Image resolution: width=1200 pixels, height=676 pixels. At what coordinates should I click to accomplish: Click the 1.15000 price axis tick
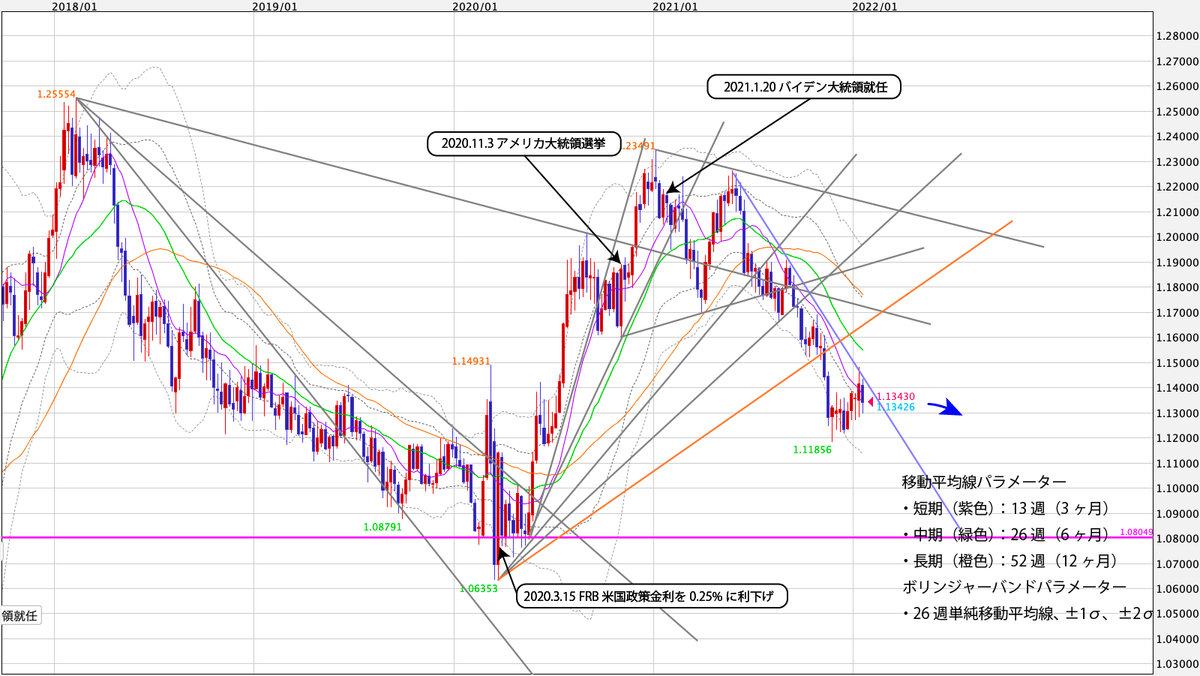[x=1177, y=363]
